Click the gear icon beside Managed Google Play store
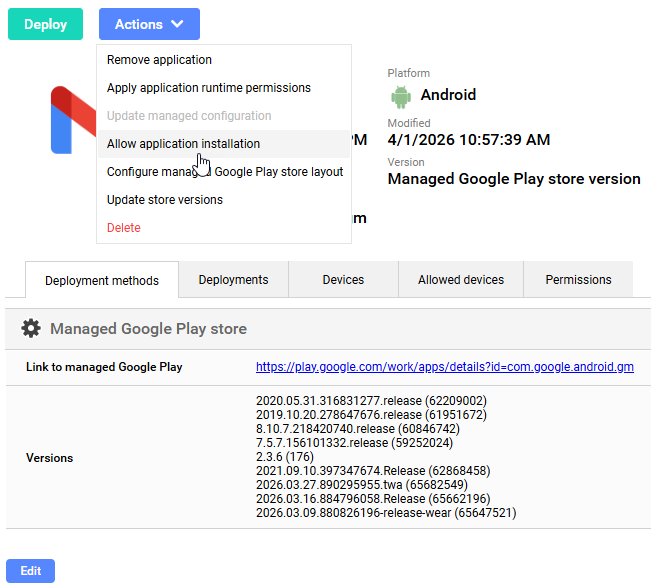The image size is (651, 587). pos(31,328)
